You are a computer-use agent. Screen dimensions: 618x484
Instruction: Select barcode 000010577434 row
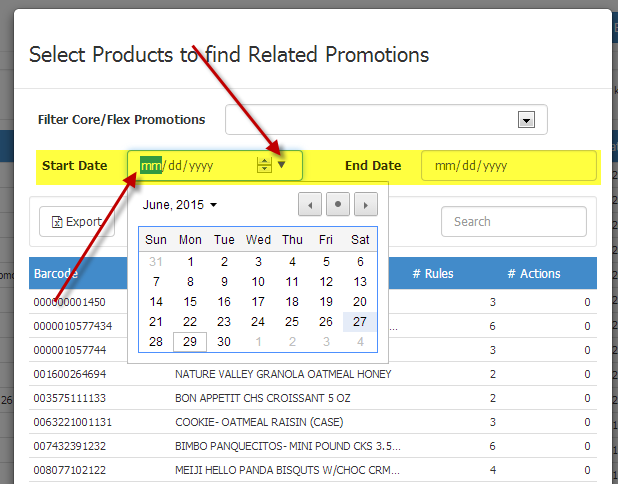click(73, 326)
